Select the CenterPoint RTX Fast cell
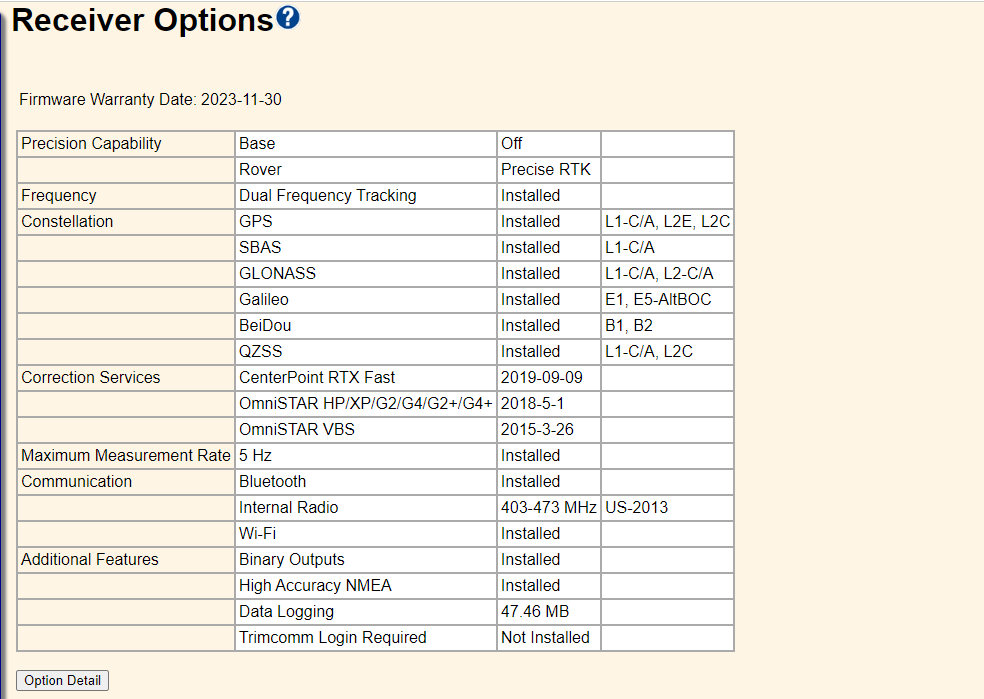The width and height of the screenshot is (984, 699). (317, 378)
